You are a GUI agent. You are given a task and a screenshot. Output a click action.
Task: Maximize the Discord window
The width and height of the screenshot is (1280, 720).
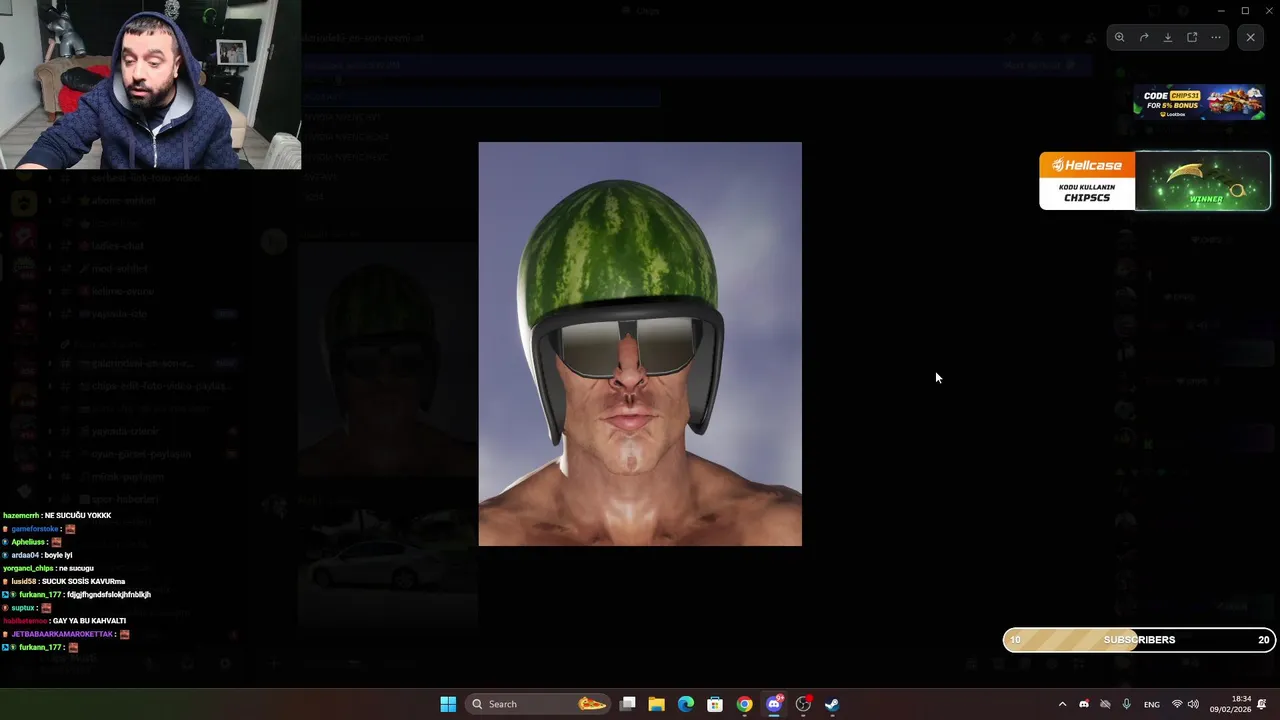(x=1245, y=11)
